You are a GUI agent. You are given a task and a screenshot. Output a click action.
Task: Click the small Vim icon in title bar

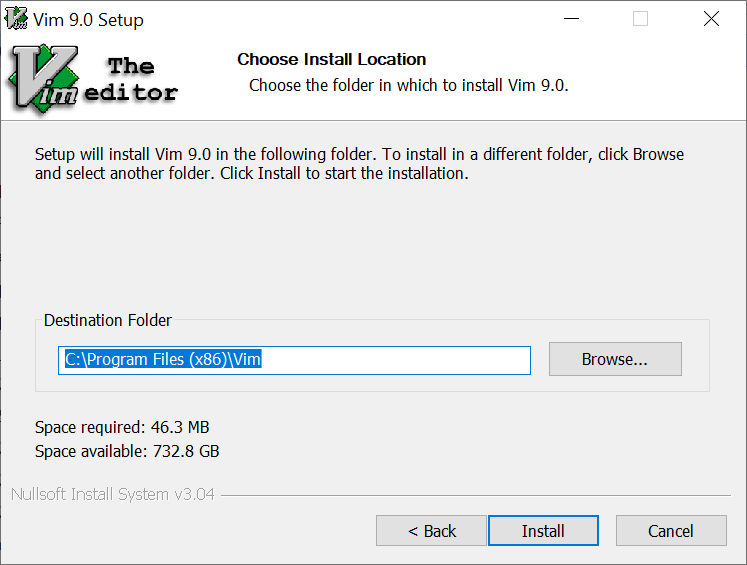[x=16, y=19]
